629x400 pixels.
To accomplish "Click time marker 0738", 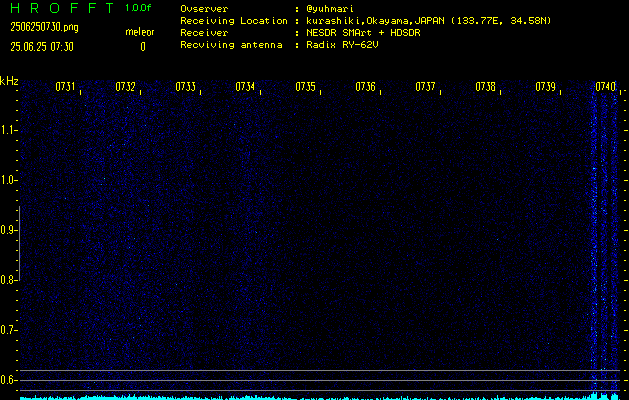I will 485,87.
